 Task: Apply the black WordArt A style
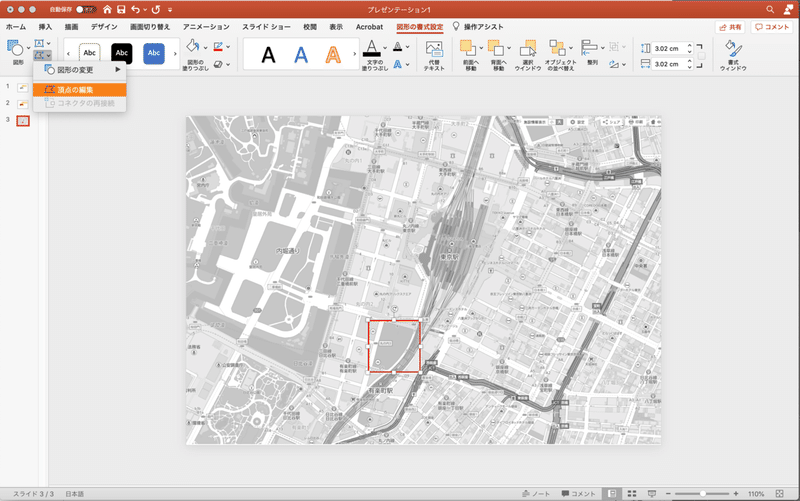(x=268, y=54)
